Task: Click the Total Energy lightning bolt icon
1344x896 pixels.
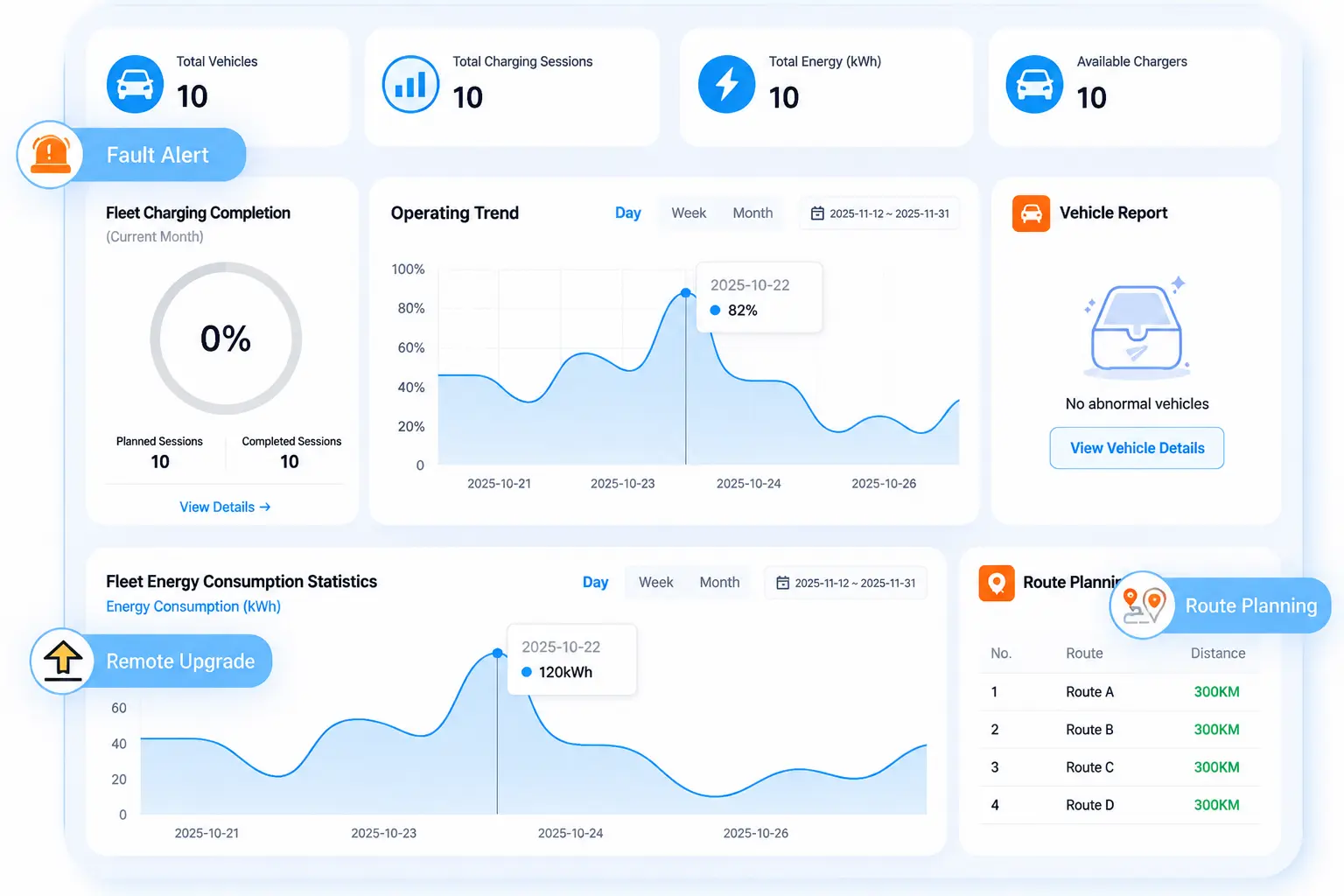Action: tap(726, 84)
